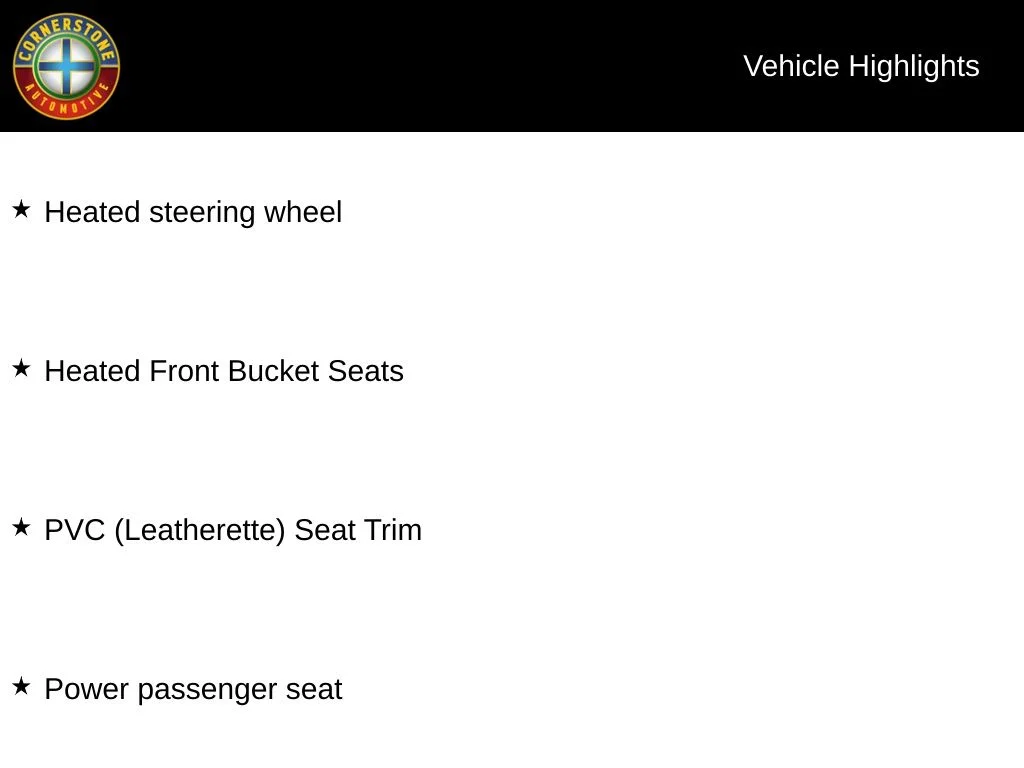This screenshot has width=1024, height=768.
Task: Click the star beside Power passenger seat
Action: point(22,686)
